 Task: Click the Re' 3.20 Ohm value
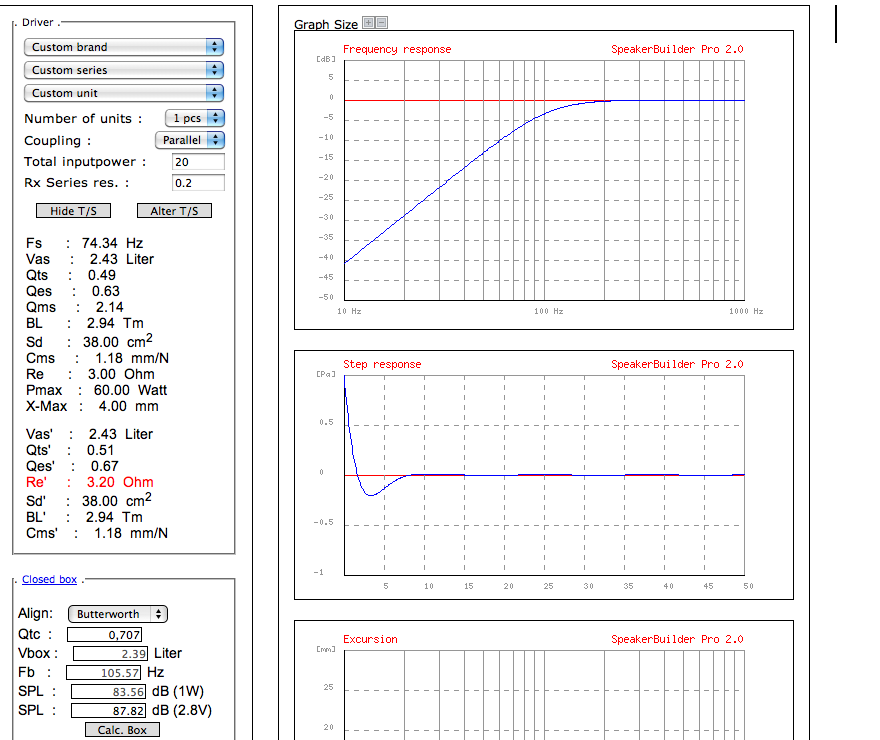point(90,482)
